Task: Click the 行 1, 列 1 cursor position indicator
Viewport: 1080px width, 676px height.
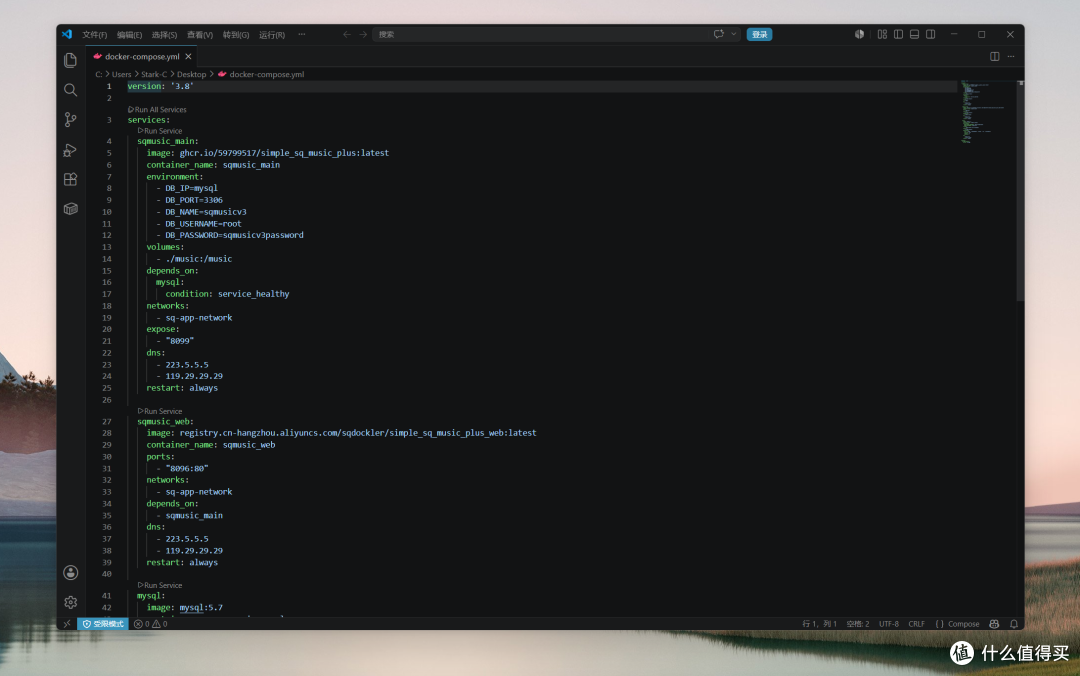Action: [819, 624]
